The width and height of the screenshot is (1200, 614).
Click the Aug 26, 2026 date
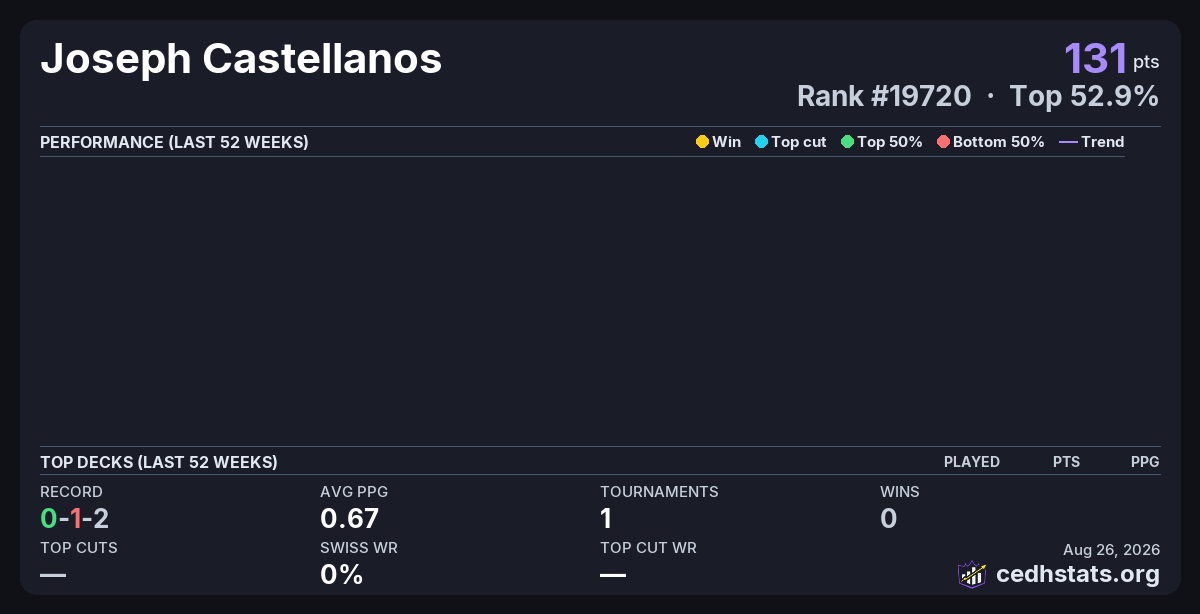[x=1112, y=550]
